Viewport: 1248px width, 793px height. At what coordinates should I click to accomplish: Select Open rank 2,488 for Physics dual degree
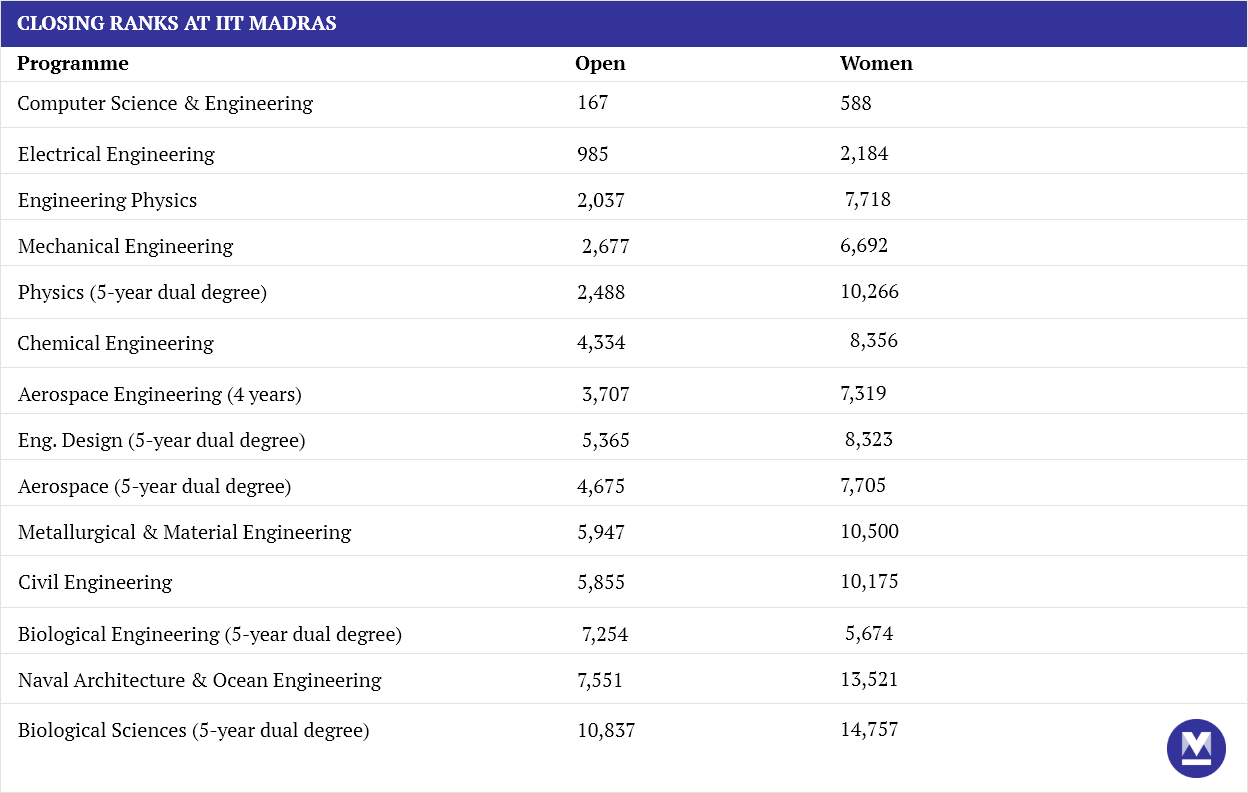point(601,293)
